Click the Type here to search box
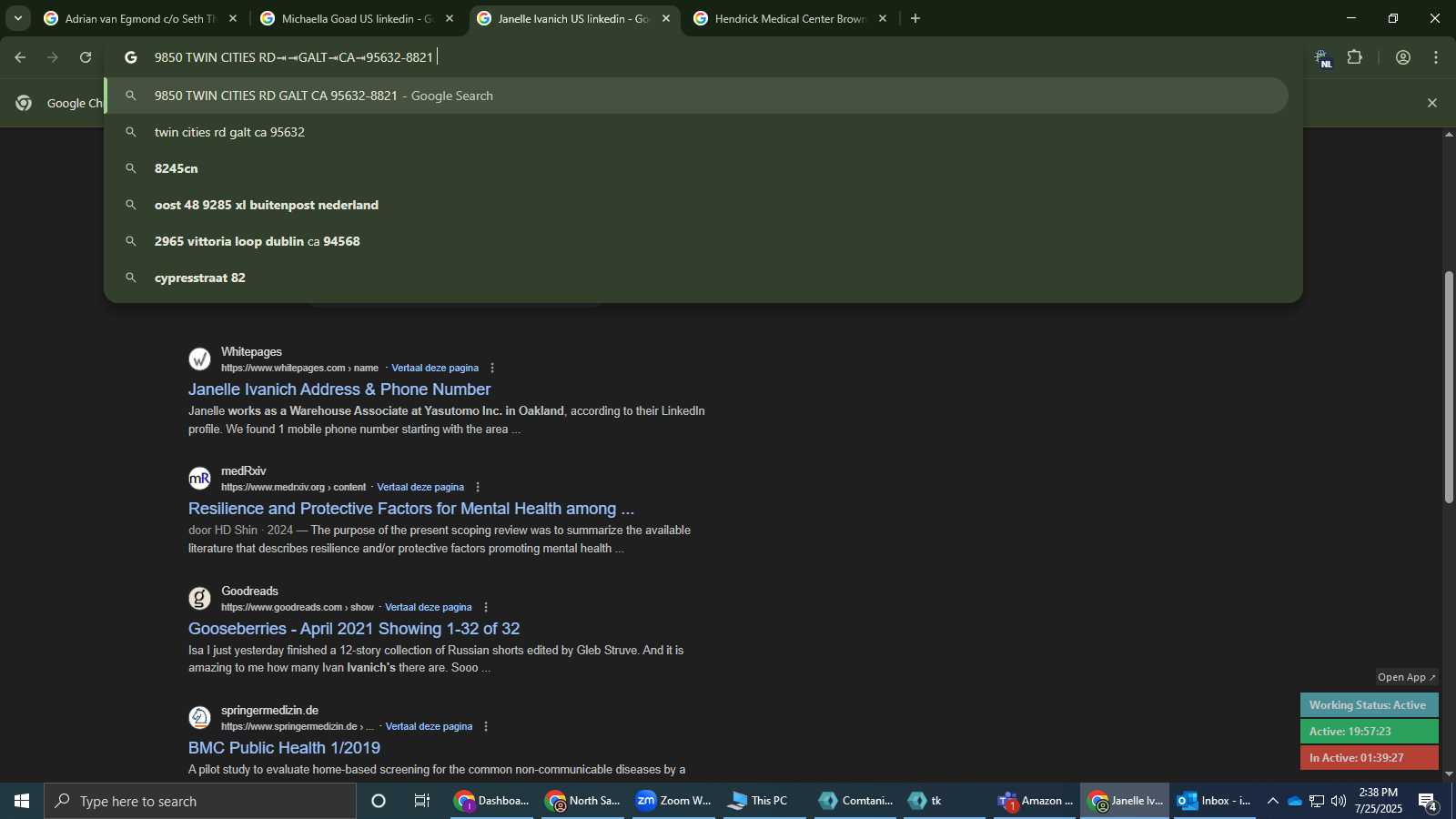 (x=200, y=801)
